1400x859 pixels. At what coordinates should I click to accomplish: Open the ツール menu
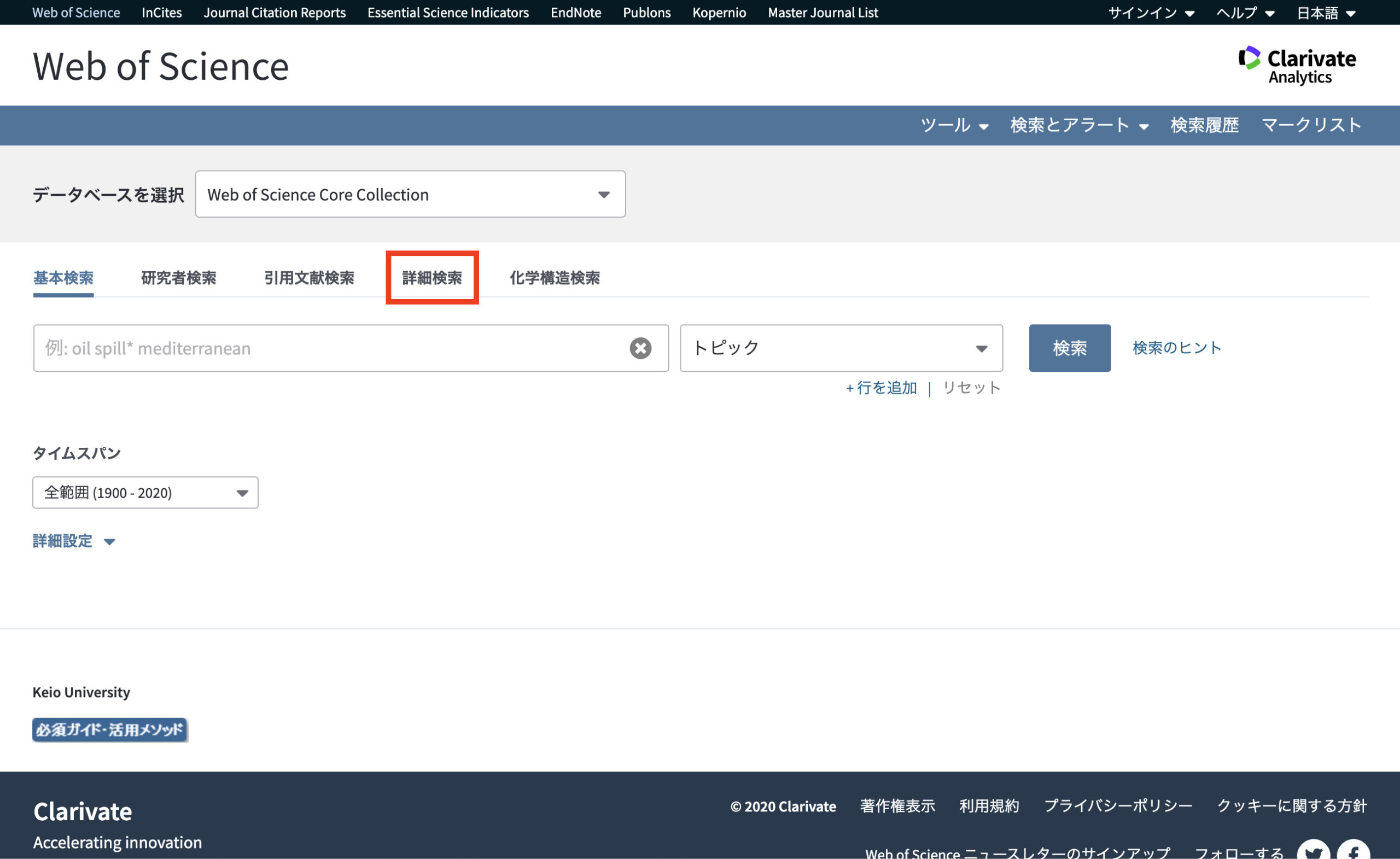pos(954,125)
